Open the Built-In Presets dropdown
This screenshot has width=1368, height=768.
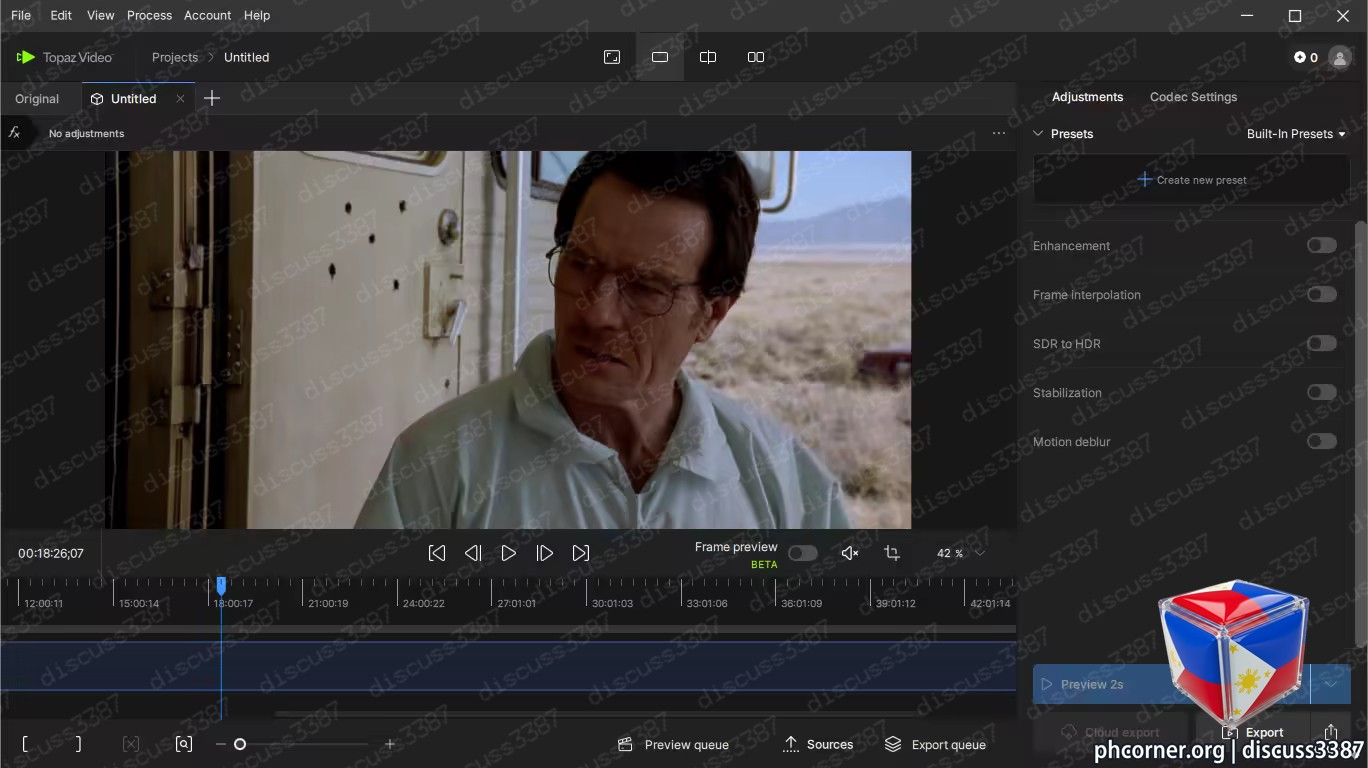tap(1296, 134)
